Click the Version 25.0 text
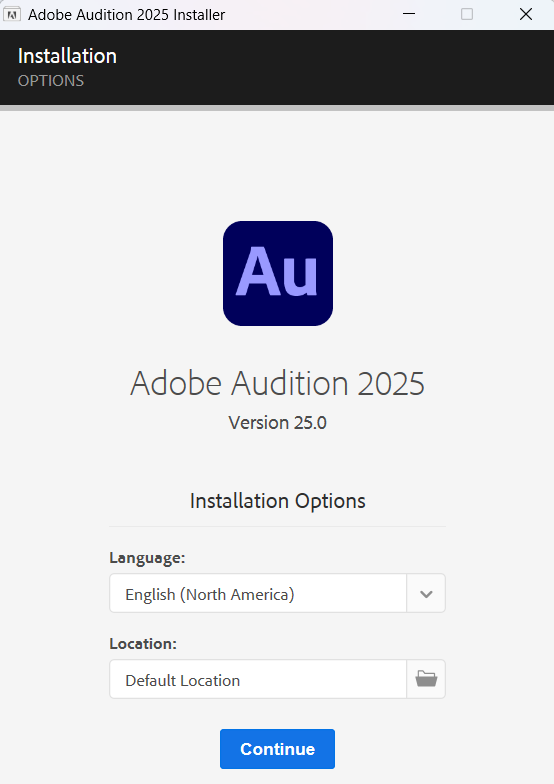Viewport: 554px width, 784px height. tap(278, 422)
